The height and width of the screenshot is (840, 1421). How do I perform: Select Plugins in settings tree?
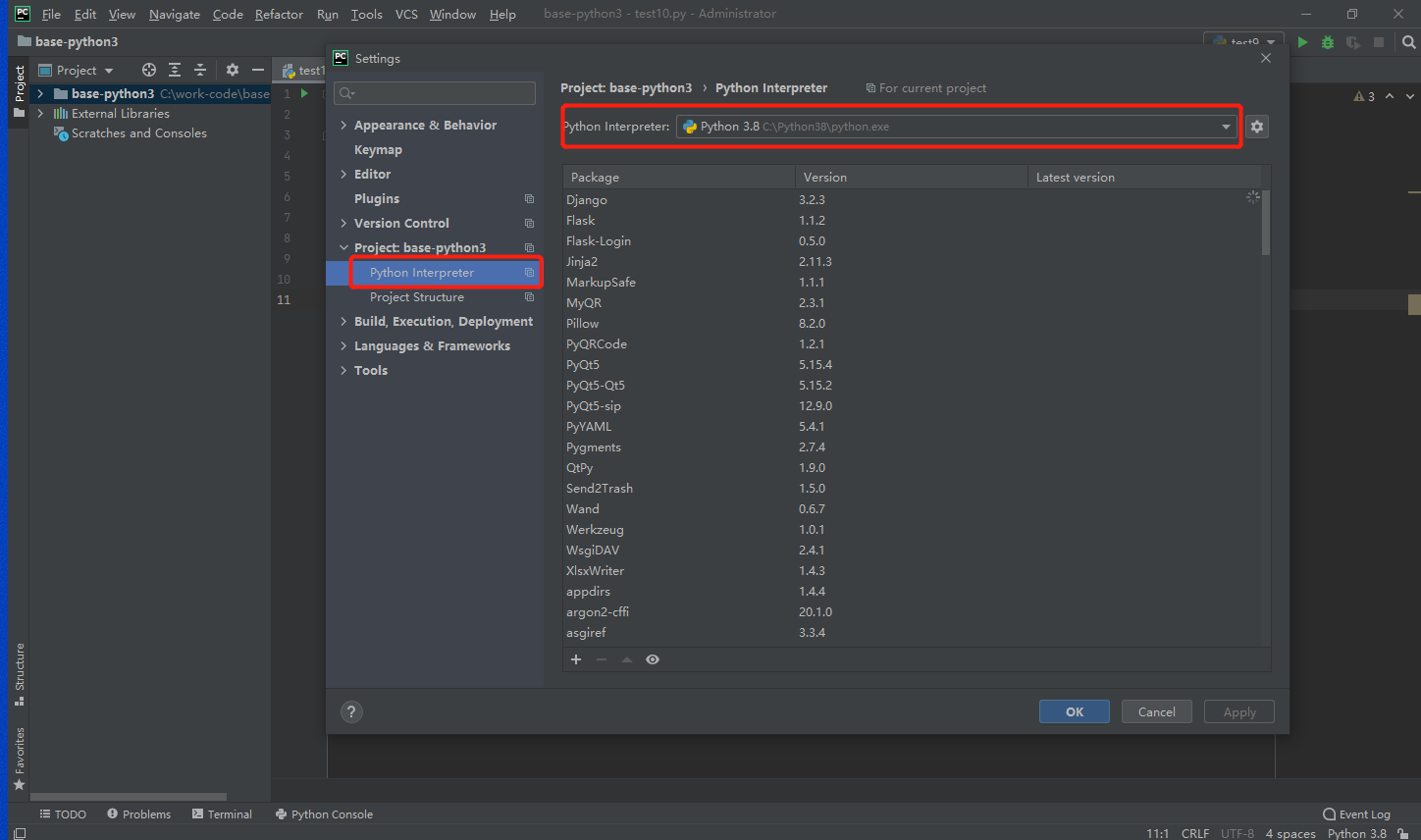pyautogui.click(x=377, y=199)
